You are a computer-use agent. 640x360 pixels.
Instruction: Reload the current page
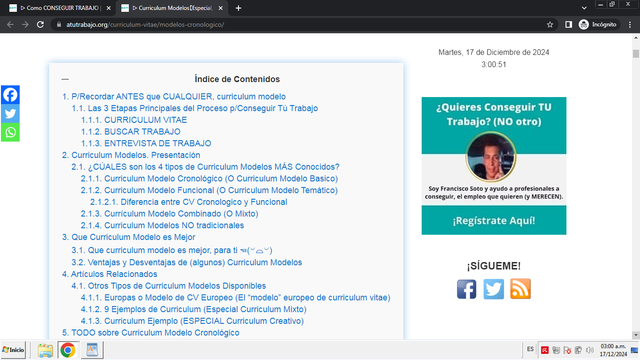point(40,24)
